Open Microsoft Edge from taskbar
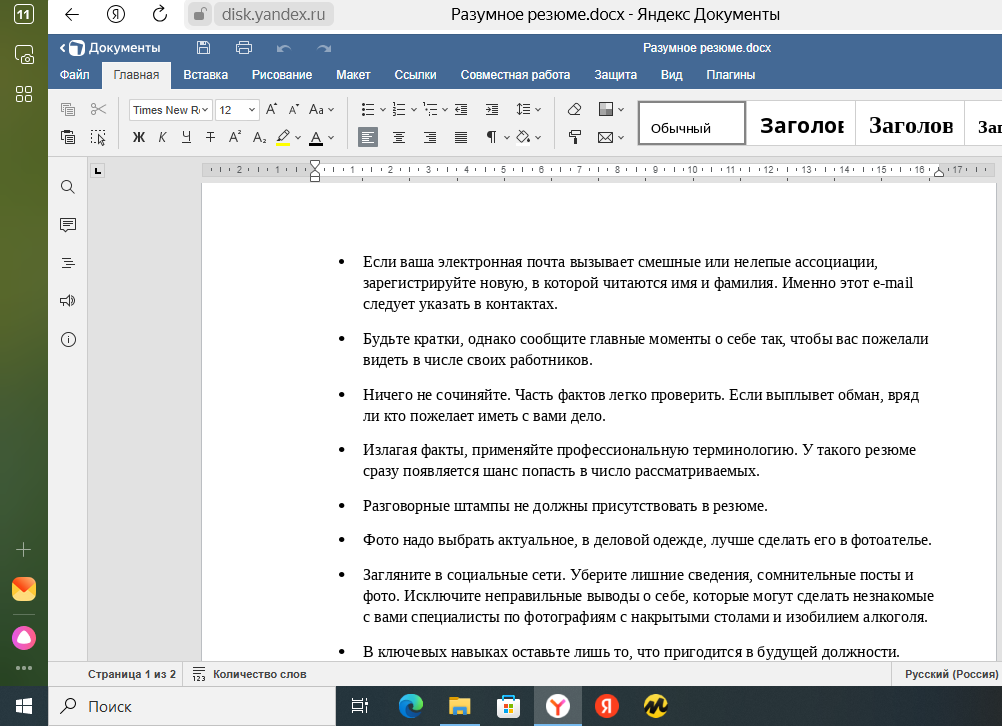1002x726 pixels. pos(410,706)
